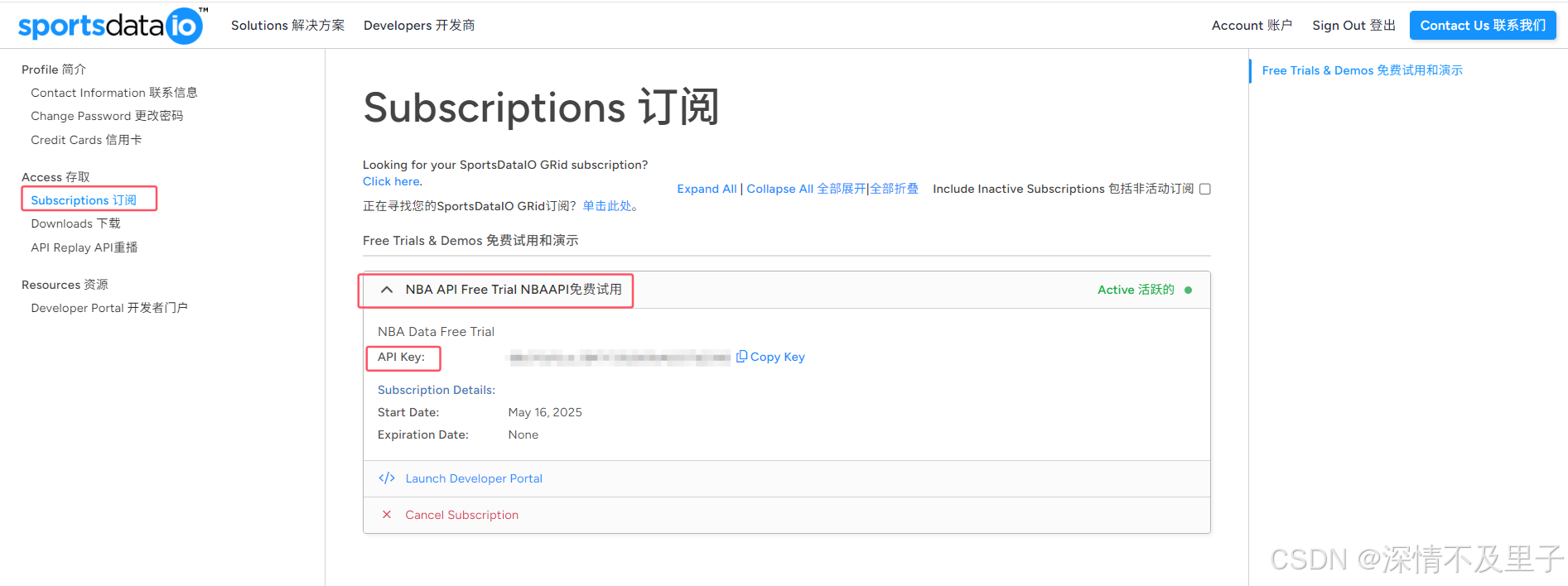Screen dimensions: 1568x586
Task: Click the Copy Key link
Action: pyautogui.click(x=777, y=357)
